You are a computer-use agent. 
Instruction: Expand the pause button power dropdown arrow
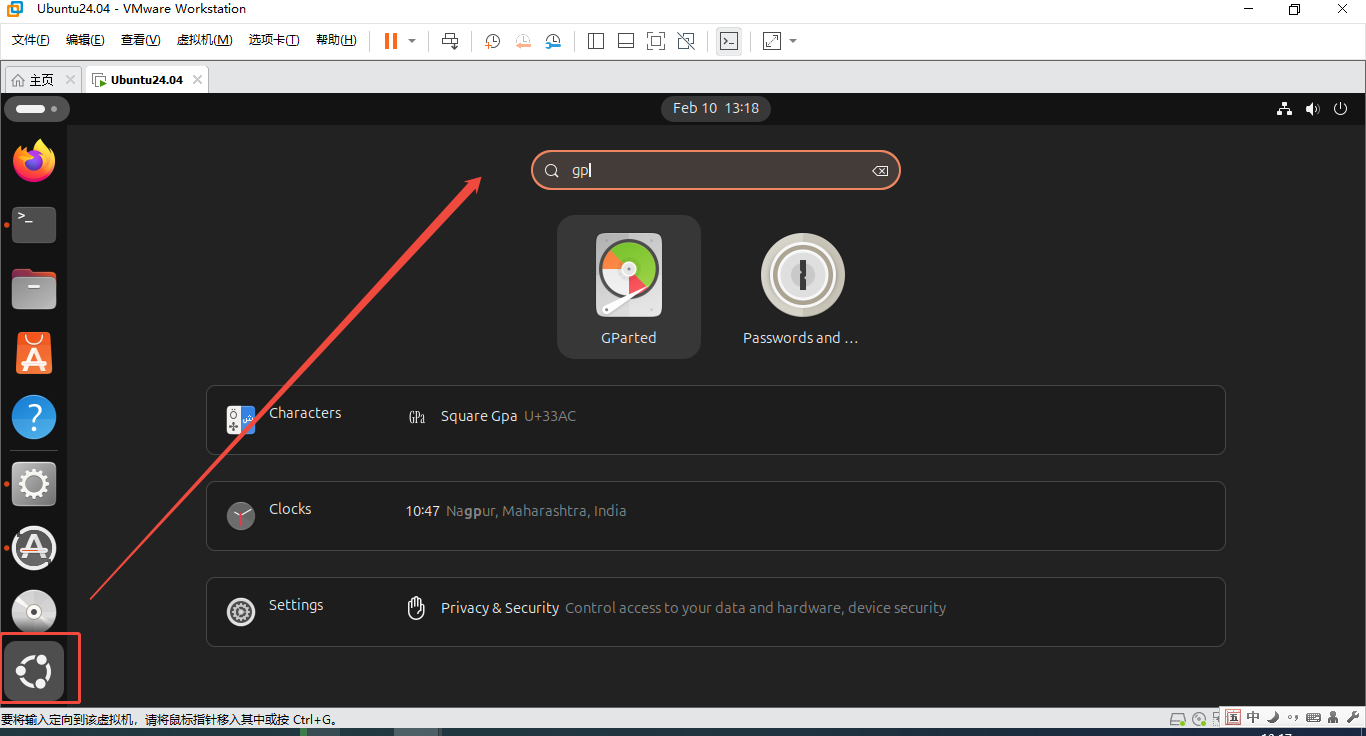(412, 41)
